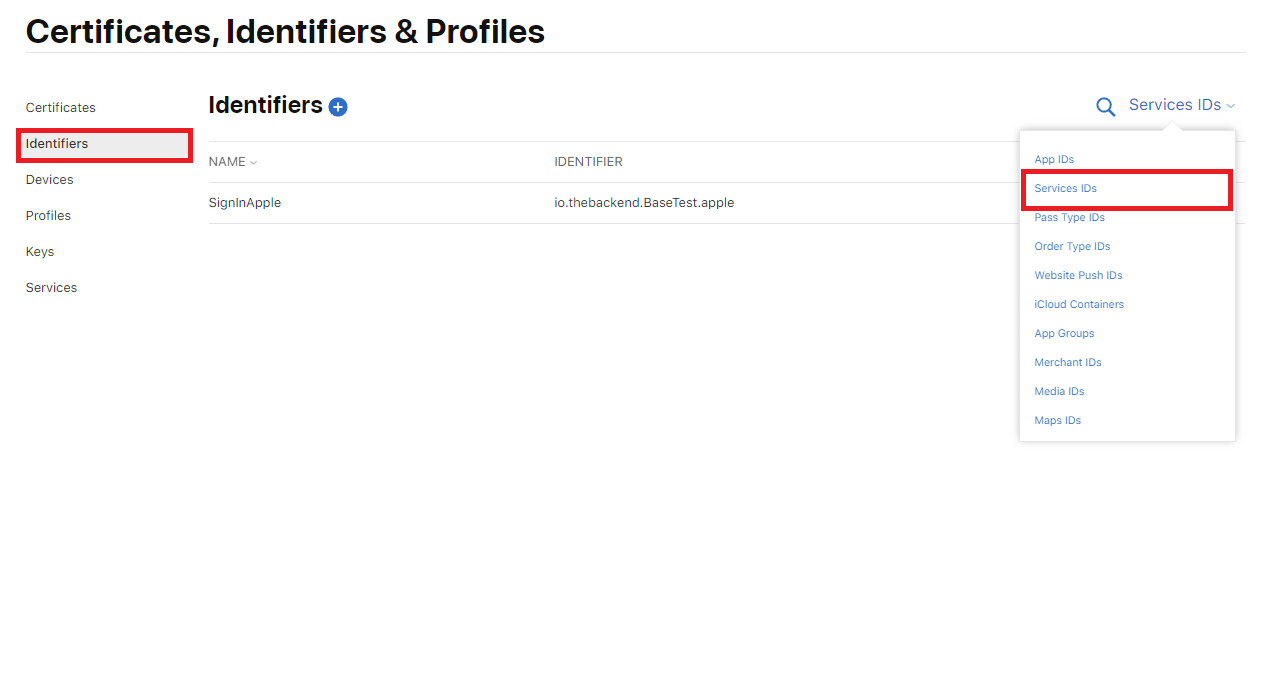Open the Services IDs filter dropdown
The image size is (1275, 680).
point(1181,105)
